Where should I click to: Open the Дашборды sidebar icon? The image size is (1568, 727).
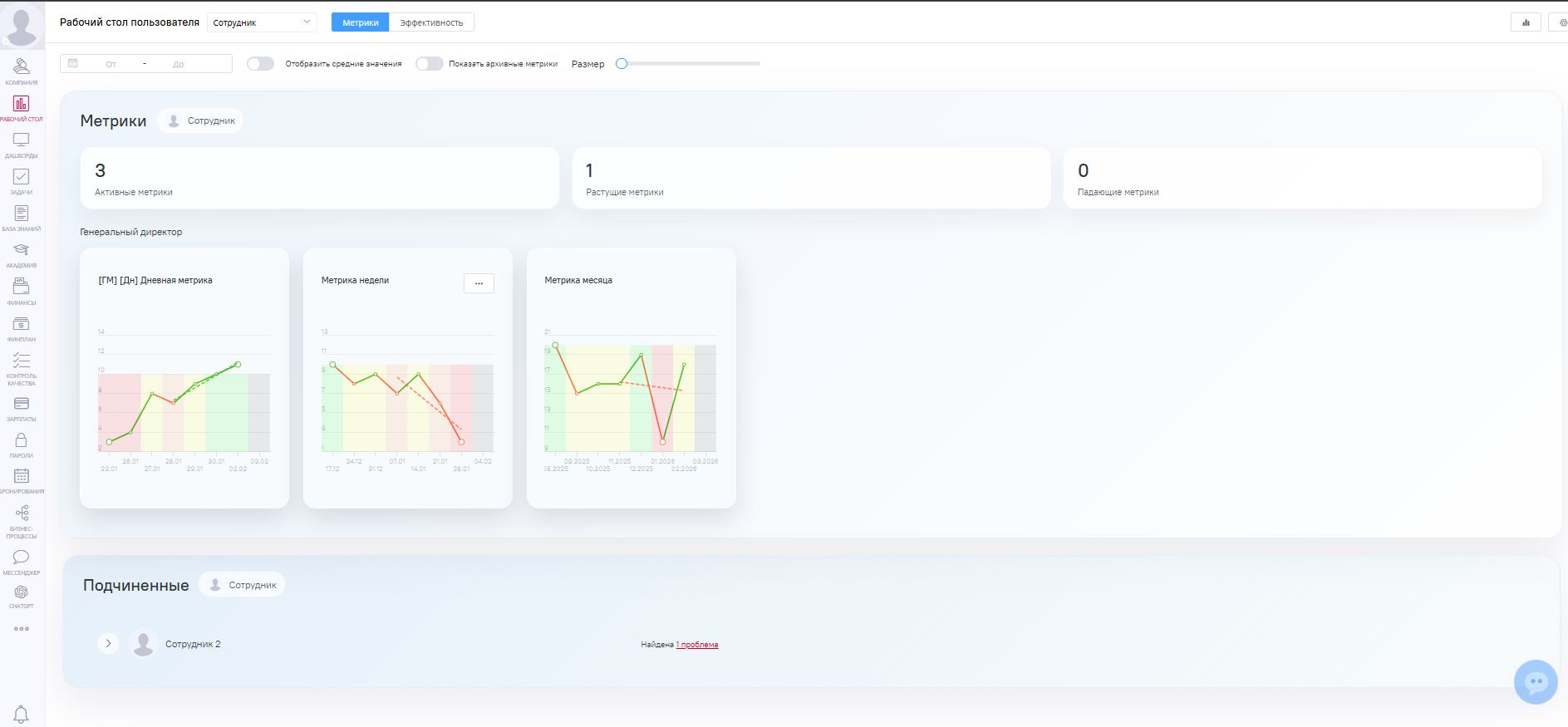(x=21, y=142)
